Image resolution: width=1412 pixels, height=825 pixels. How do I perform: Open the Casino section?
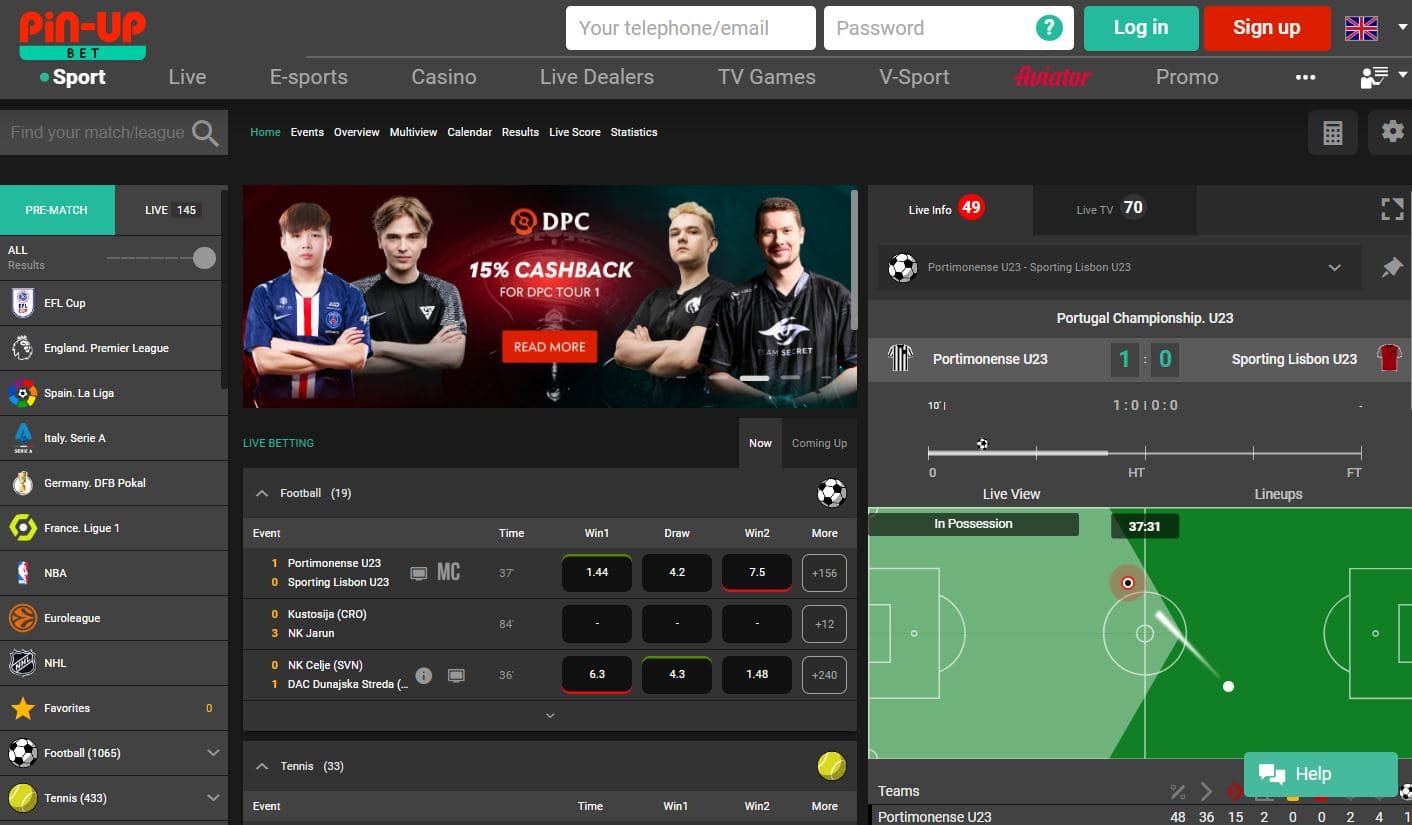coord(444,77)
